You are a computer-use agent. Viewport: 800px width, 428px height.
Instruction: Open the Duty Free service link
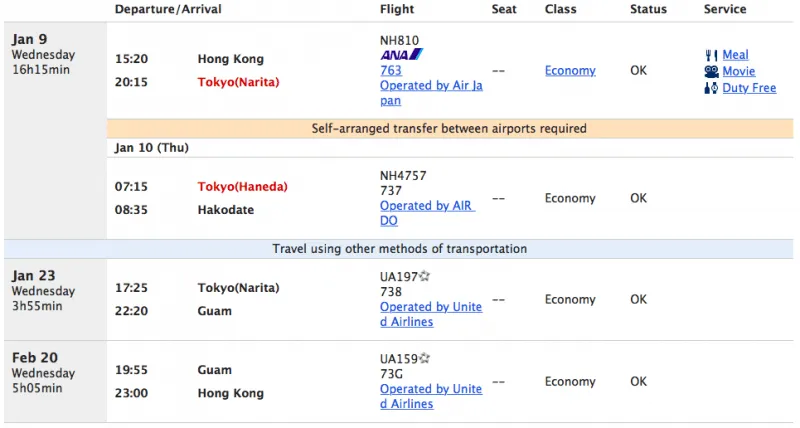pyautogui.click(x=749, y=88)
